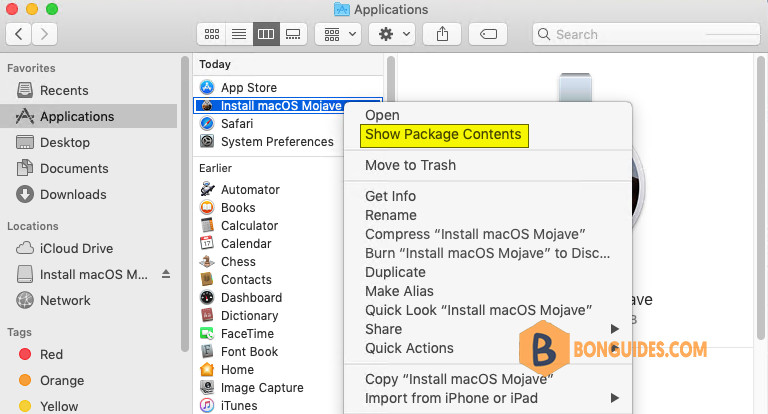The height and width of the screenshot is (414, 768).
Task: Switch to icon view
Action: (x=212, y=34)
